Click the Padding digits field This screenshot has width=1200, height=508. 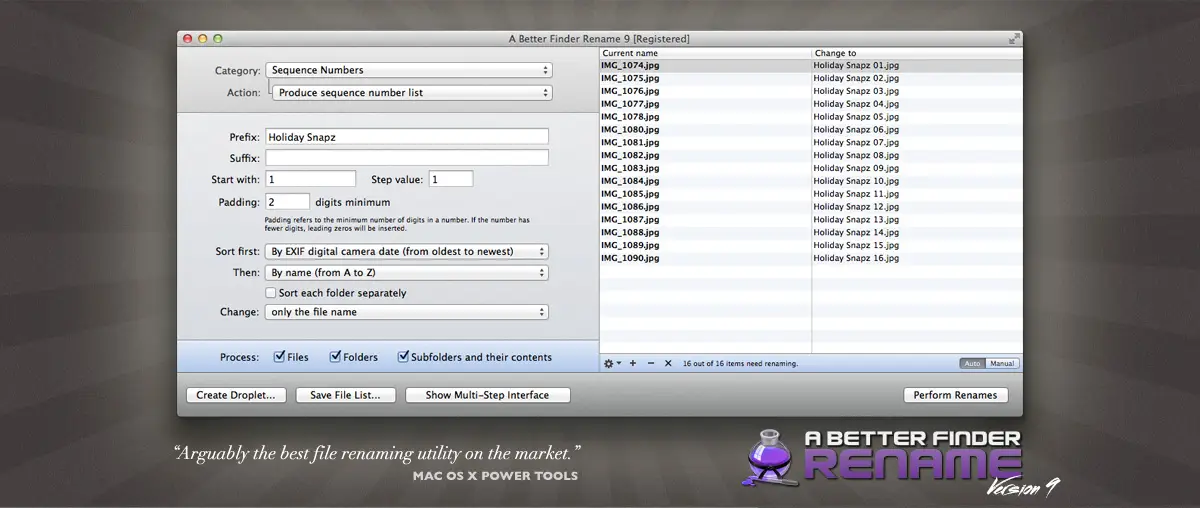tap(288, 201)
